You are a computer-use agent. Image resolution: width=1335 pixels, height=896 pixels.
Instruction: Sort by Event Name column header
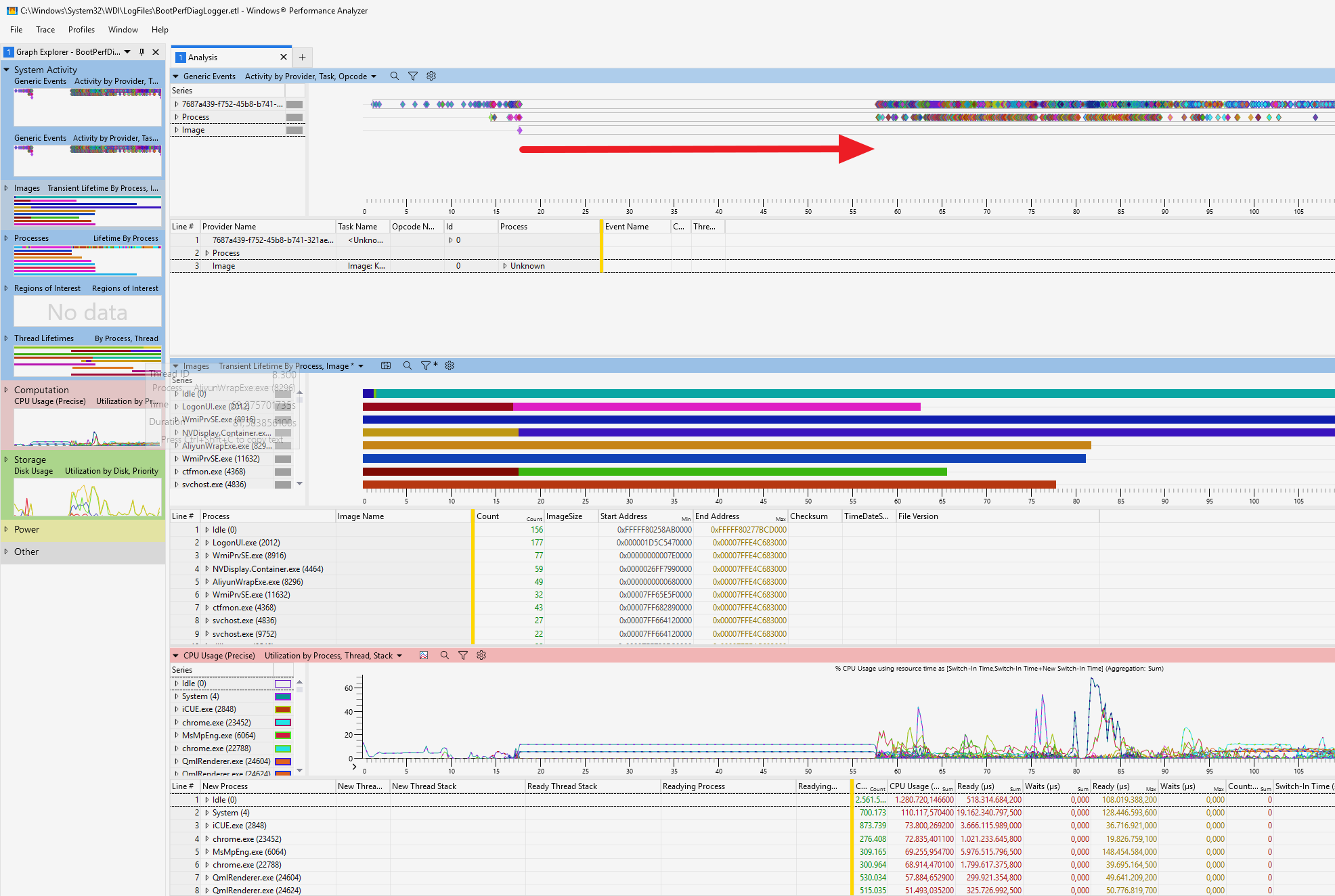(x=636, y=227)
